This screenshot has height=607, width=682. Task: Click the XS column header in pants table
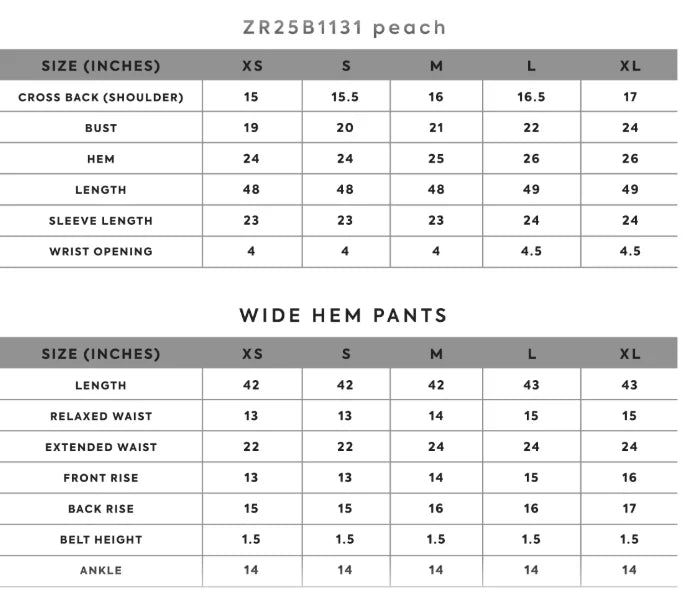click(x=252, y=354)
